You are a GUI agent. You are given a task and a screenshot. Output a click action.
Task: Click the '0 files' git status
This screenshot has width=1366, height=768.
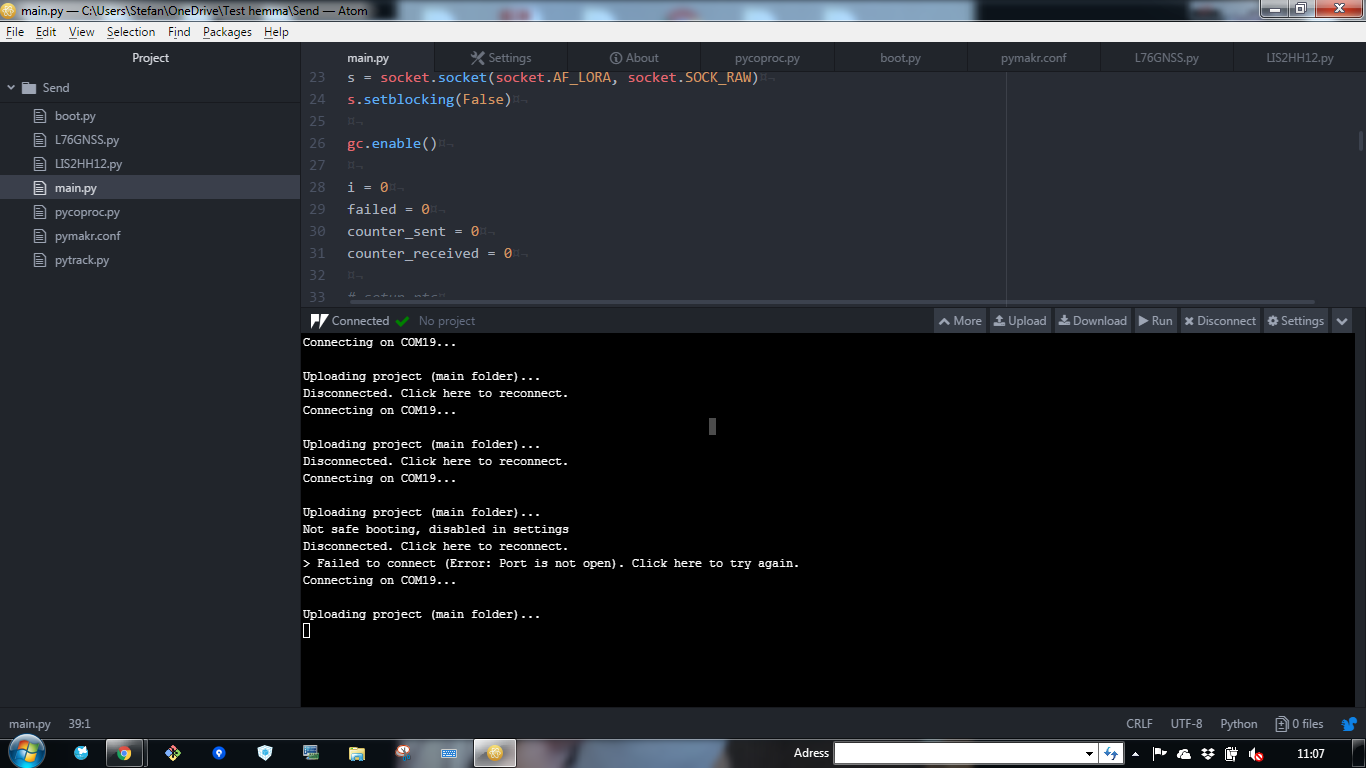(x=1299, y=724)
